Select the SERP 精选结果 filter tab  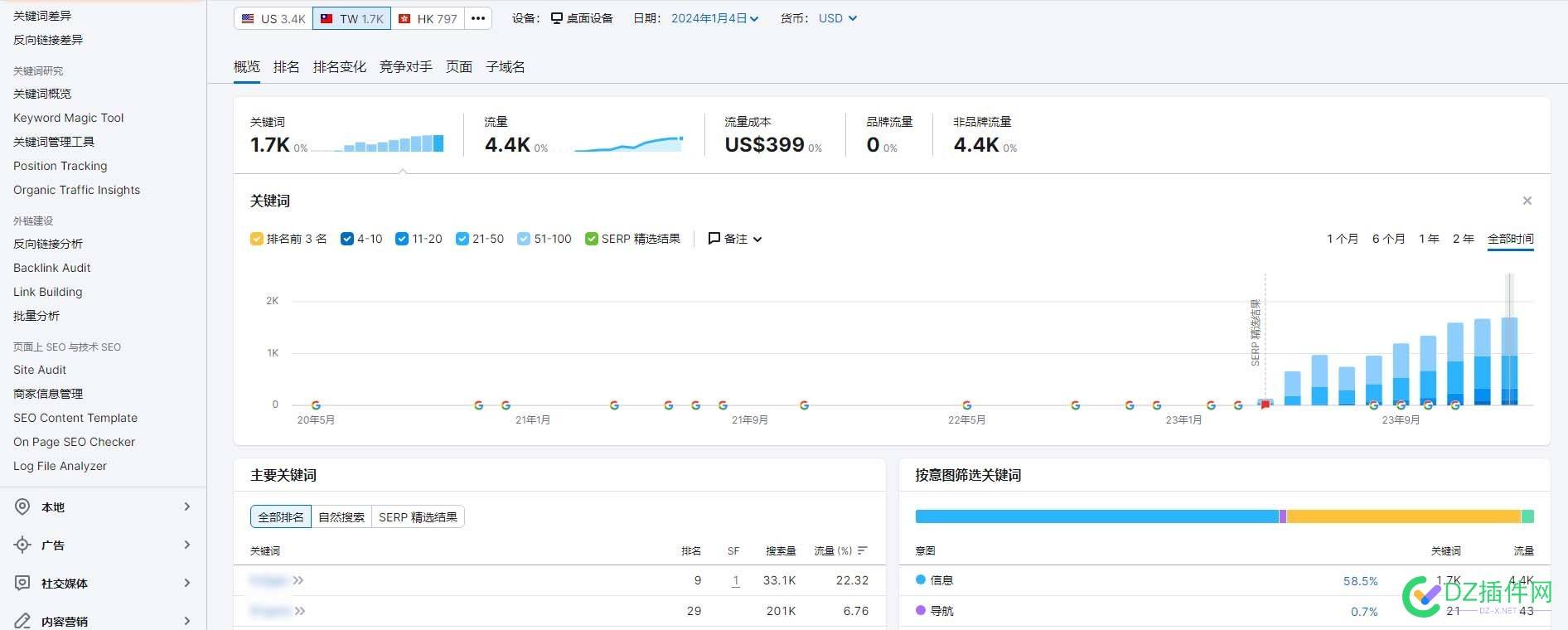[x=418, y=517]
